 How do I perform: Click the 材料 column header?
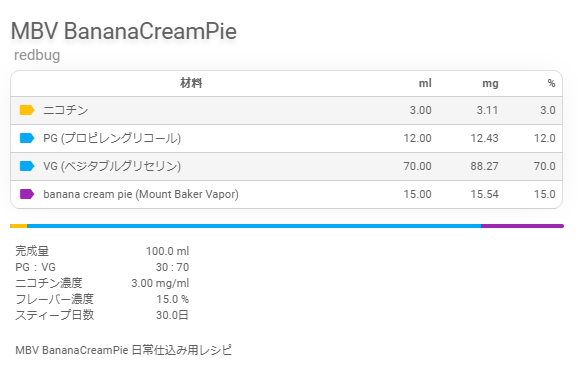[x=191, y=83]
